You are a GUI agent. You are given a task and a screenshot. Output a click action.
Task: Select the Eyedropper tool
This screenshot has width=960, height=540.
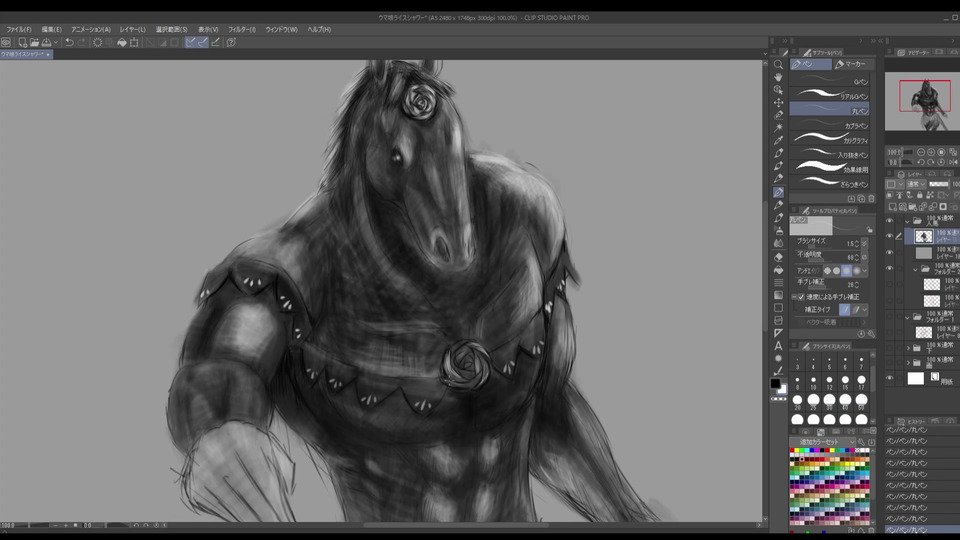(778, 140)
